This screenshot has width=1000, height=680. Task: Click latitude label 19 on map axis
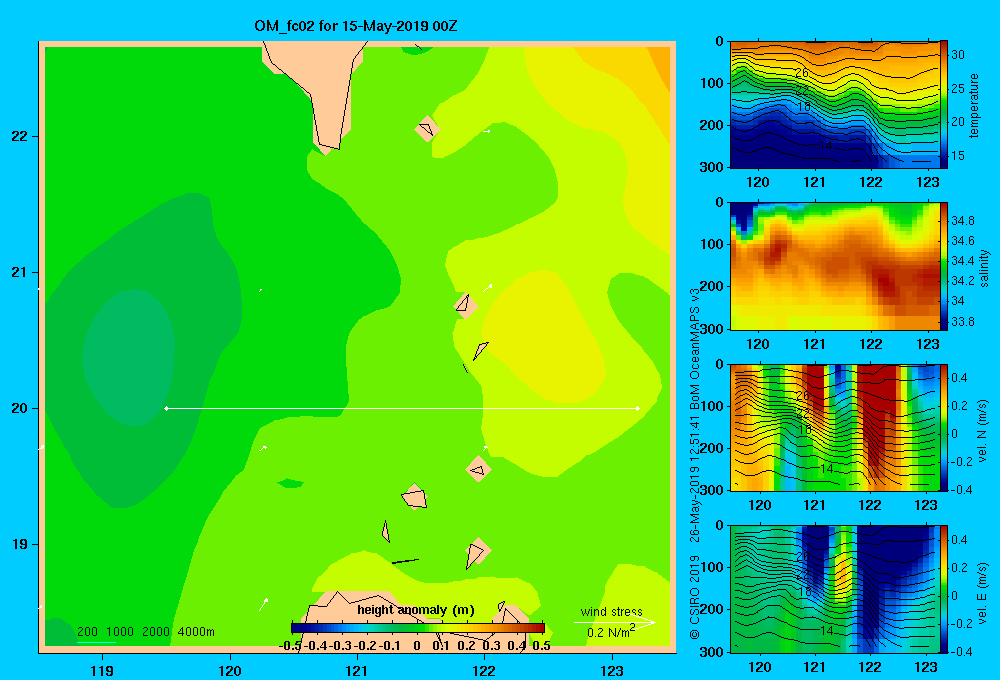[20, 544]
